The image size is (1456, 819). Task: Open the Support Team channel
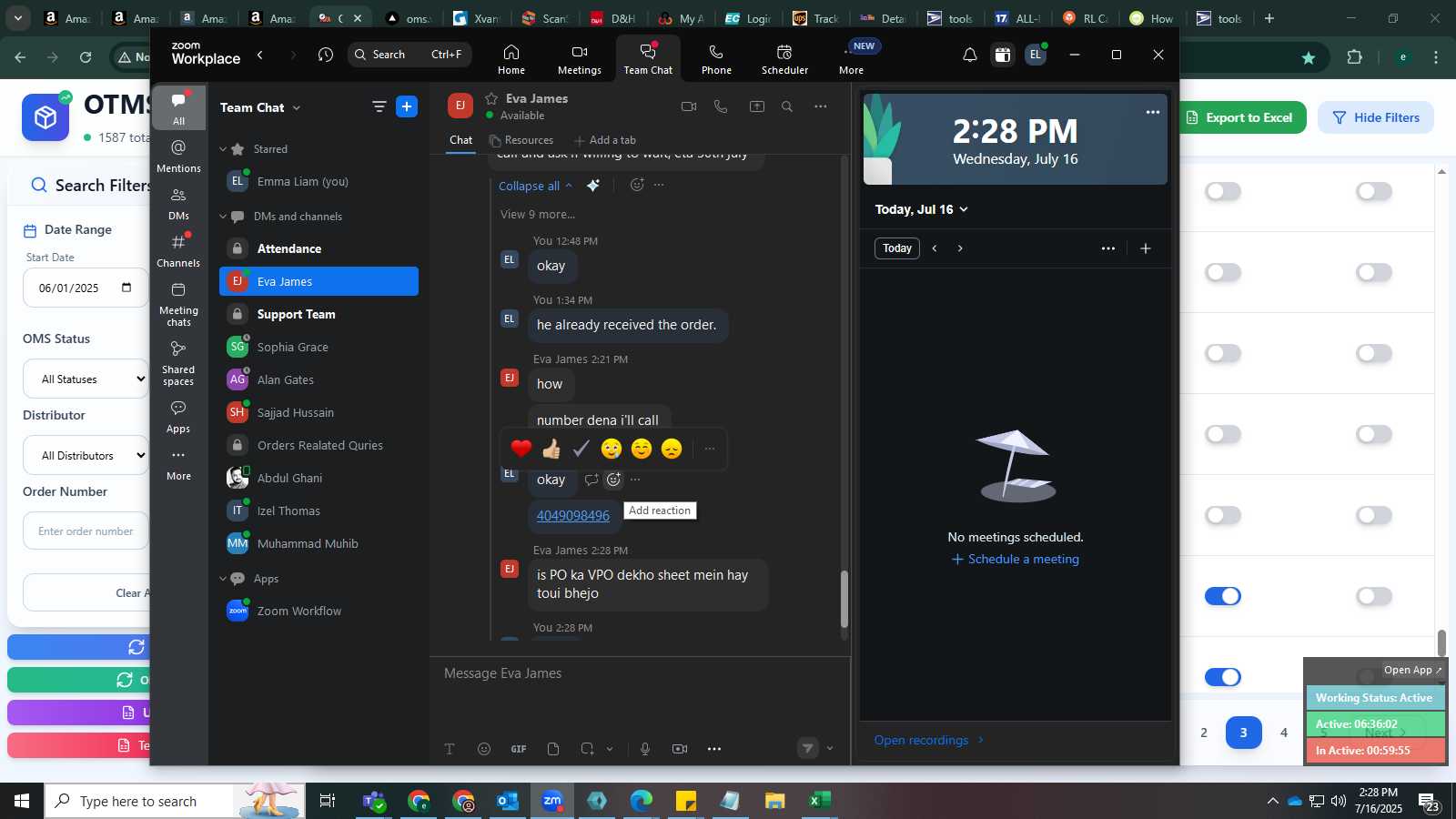click(318, 314)
